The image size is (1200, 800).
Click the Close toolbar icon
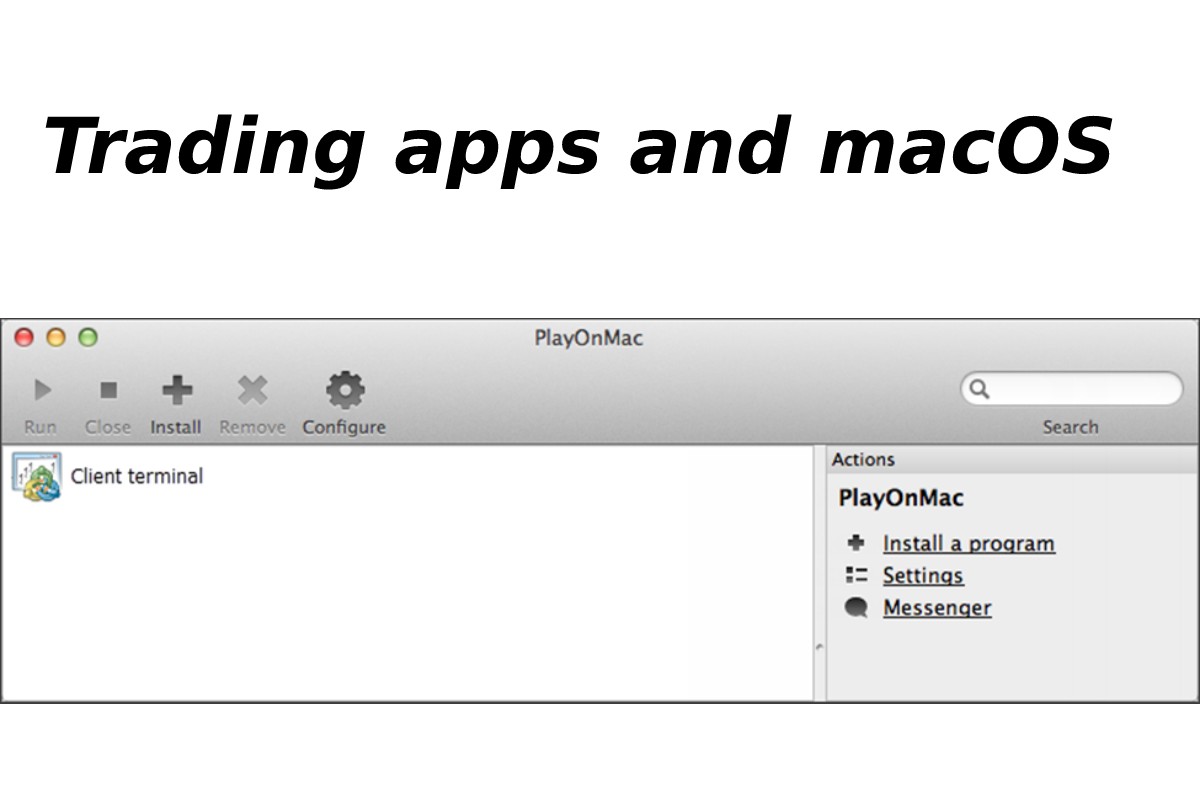coord(108,390)
